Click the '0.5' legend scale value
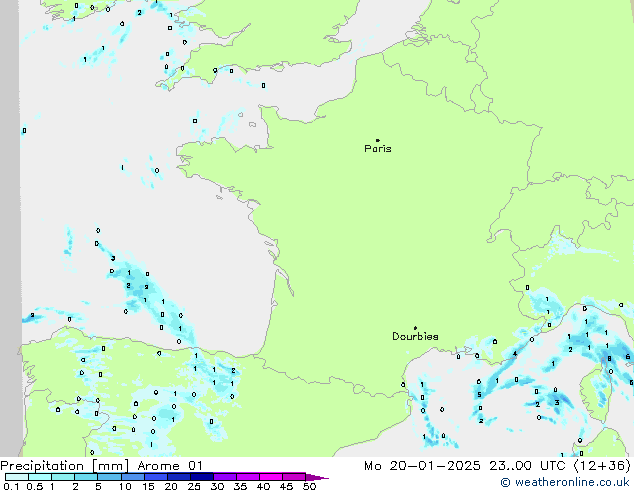This screenshot has height=490, width=634. pyautogui.click(x=35, y=486)
